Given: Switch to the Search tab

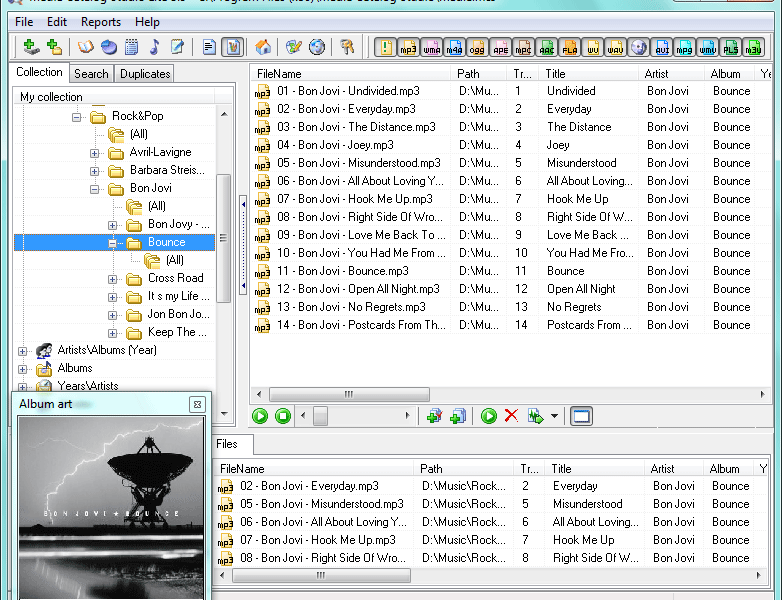Looking at the screenshot, I should (91, 74).
